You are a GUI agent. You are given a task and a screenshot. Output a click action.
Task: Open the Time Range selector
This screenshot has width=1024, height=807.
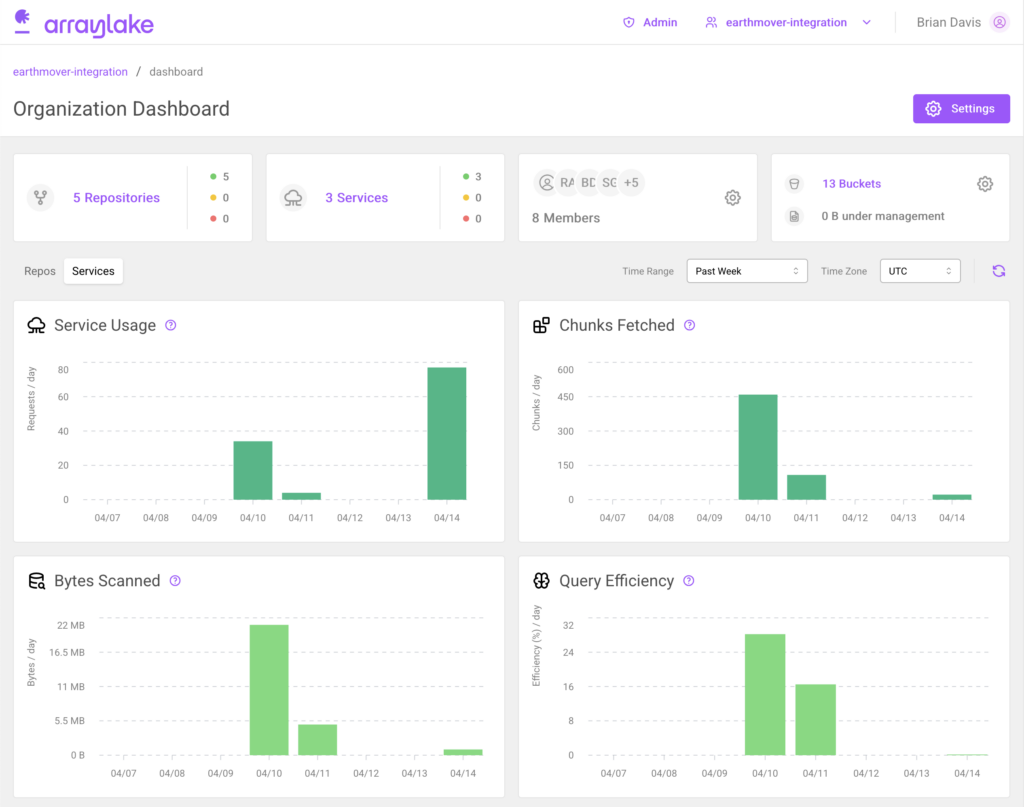tap(746, 270)
